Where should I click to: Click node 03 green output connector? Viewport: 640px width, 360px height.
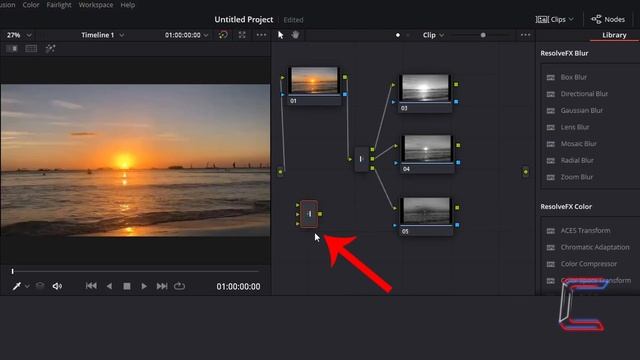(456, 84)
